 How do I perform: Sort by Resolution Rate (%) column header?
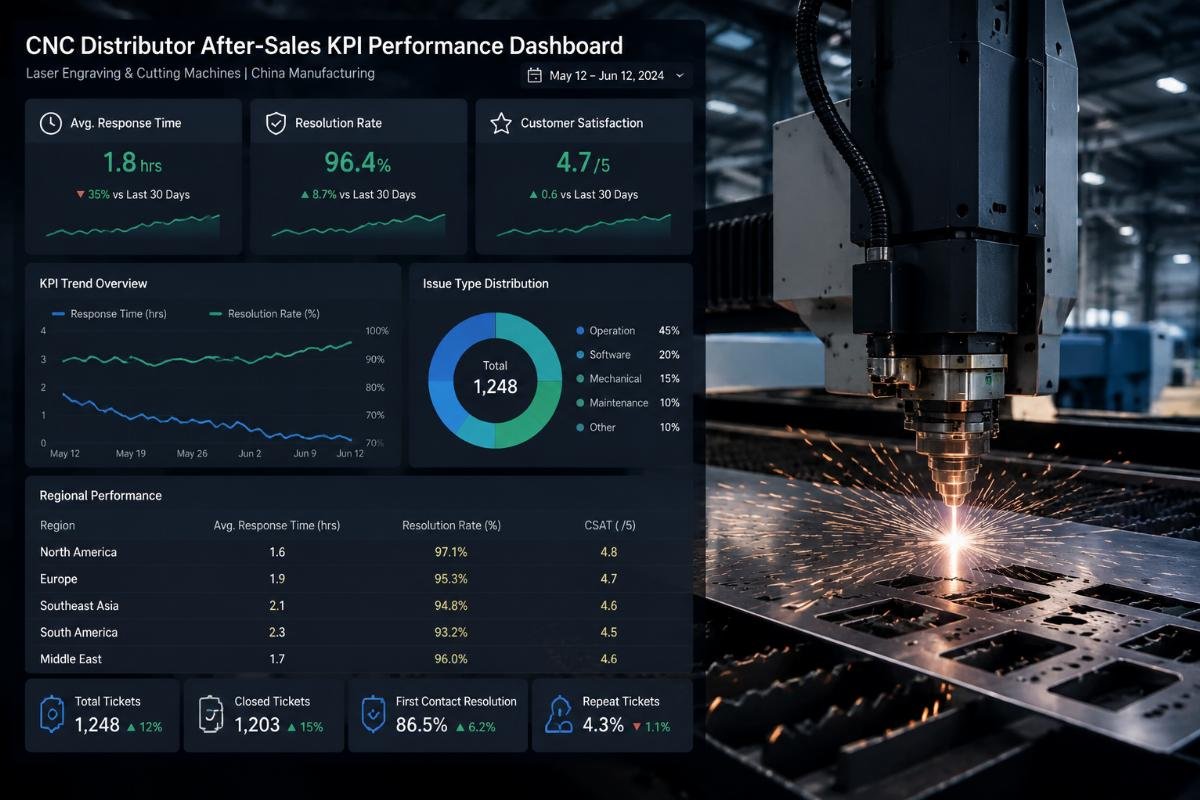pos(451,525)
